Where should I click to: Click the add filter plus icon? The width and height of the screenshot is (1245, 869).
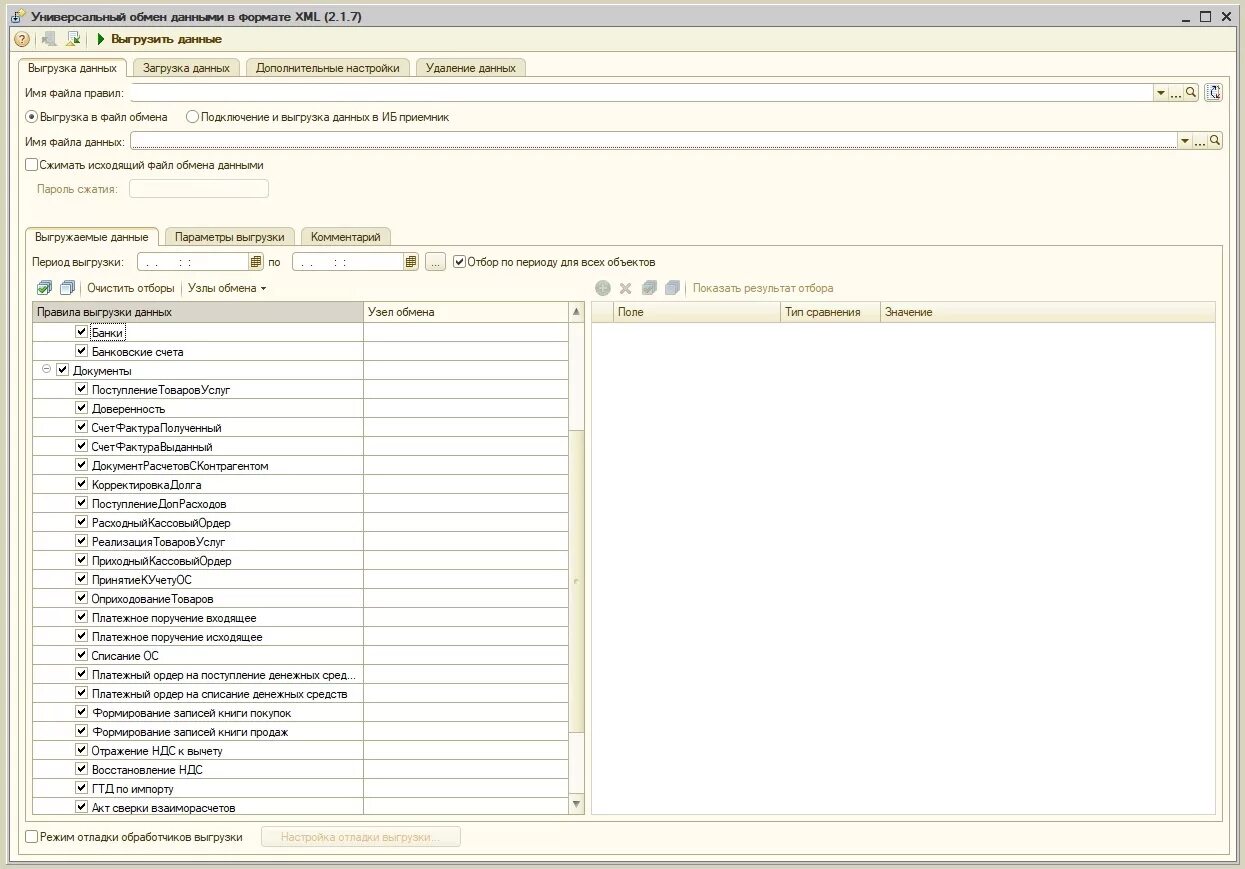603,288
